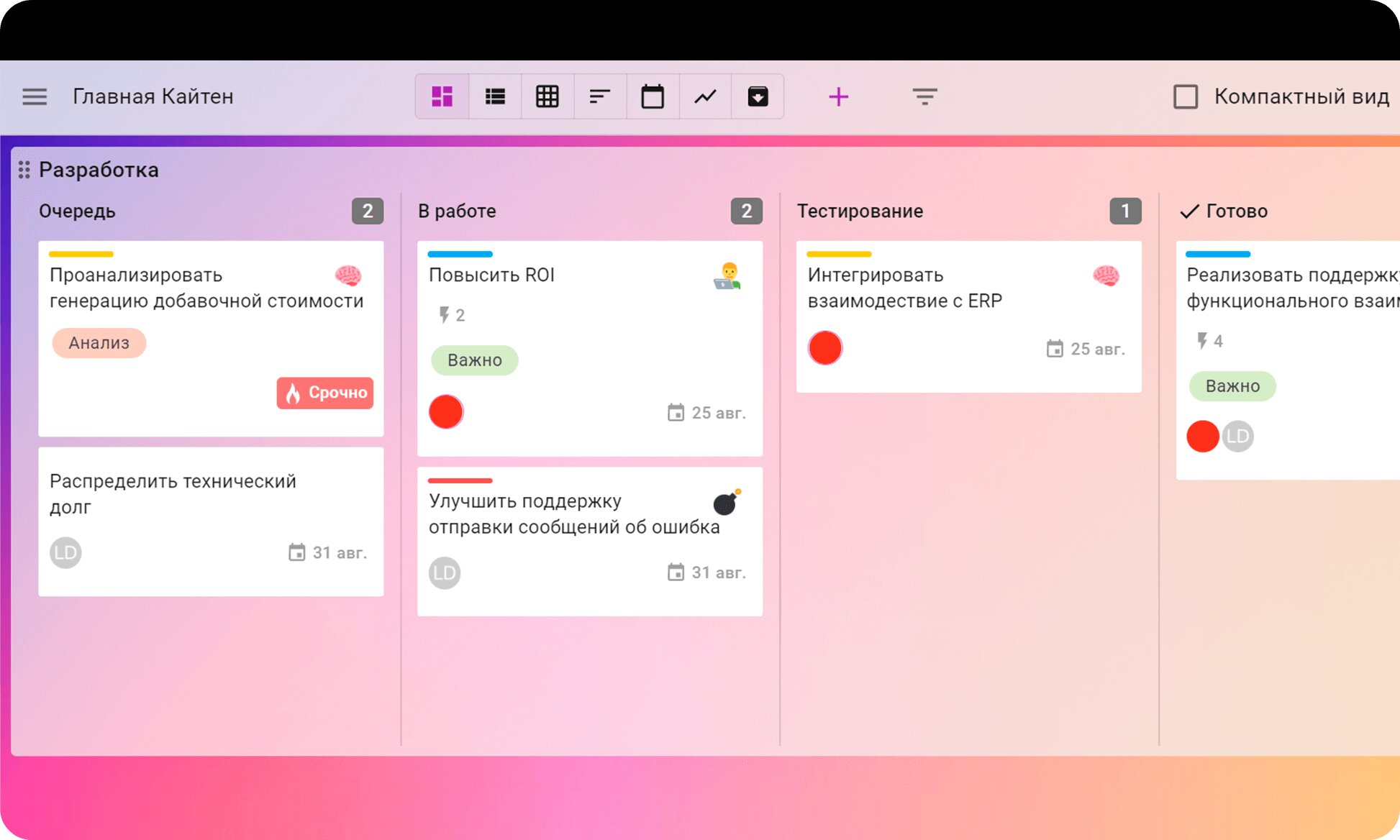Click the Срочно urgent label
Screen dimensions: 1400x840
click(x=325, y=393)
